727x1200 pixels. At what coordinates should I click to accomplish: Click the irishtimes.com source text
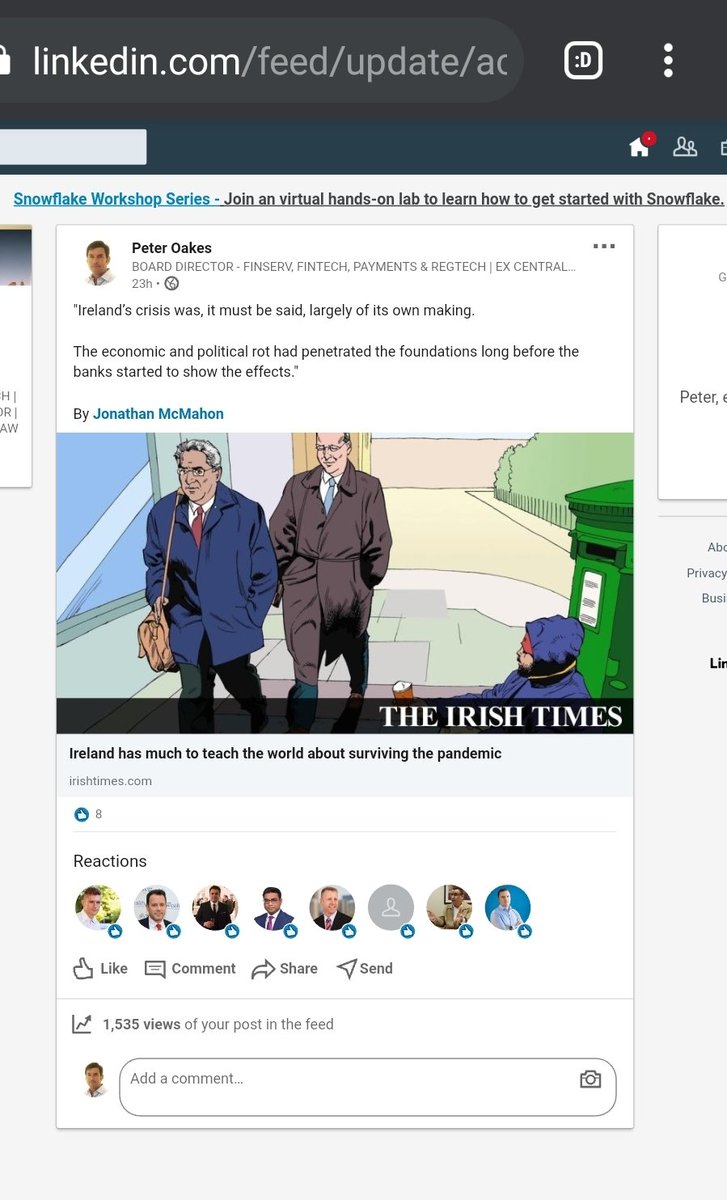(110, 781)
